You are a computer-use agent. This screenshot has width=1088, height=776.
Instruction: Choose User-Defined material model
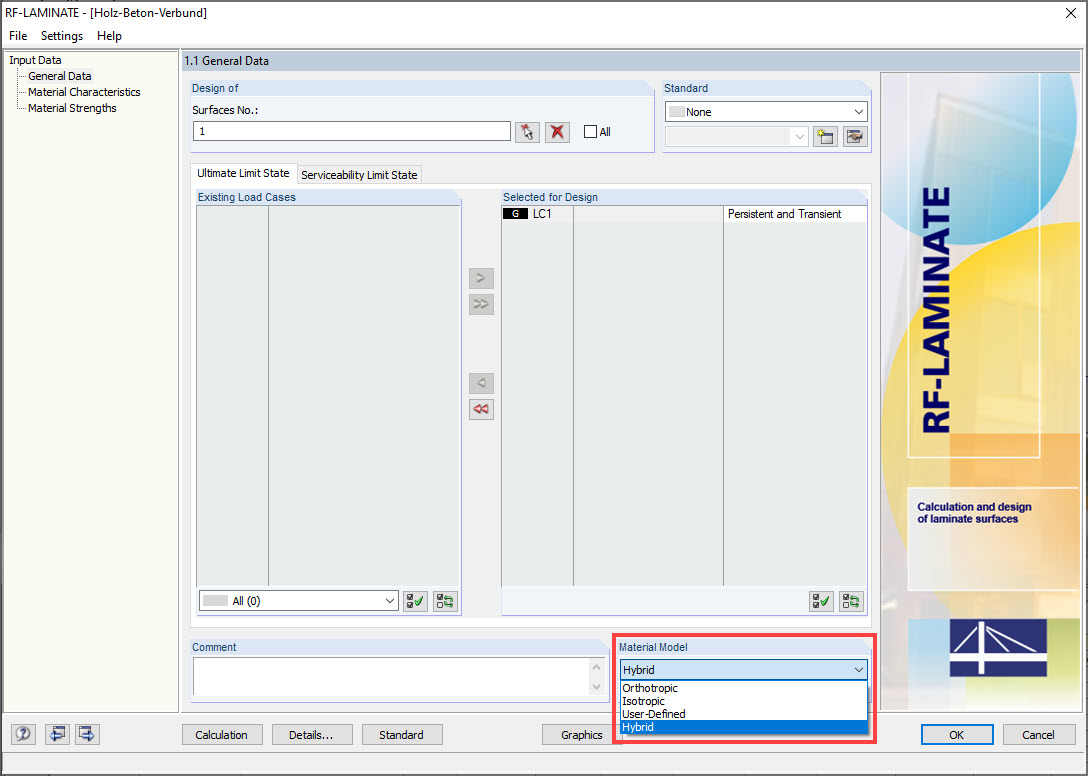pos(743,714)
